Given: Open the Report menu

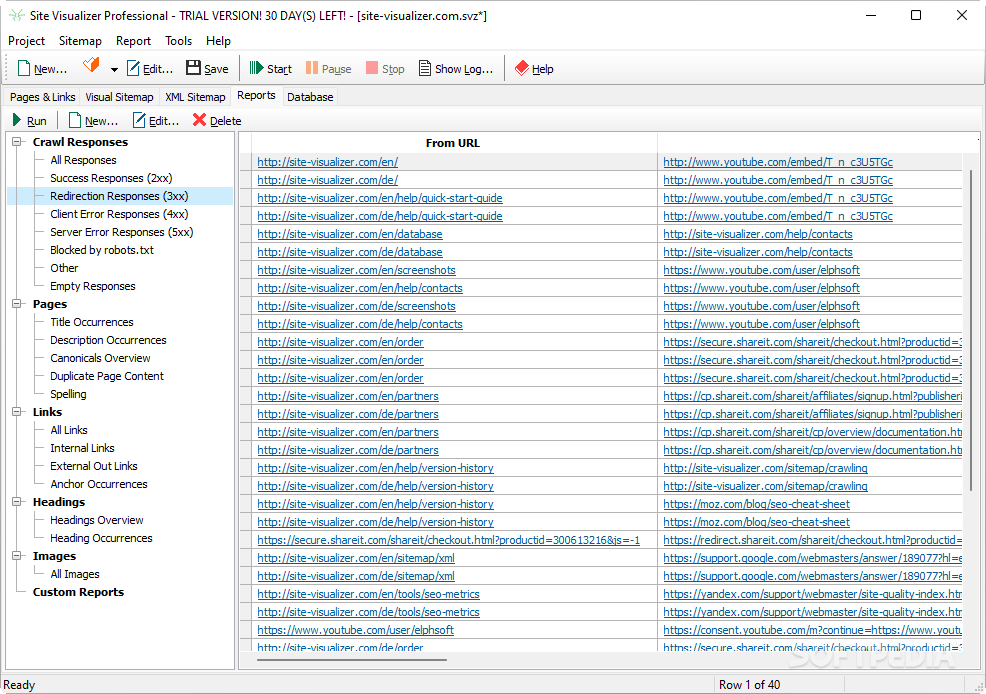Looking at the screenshot, I should click(x=133, y=41).
